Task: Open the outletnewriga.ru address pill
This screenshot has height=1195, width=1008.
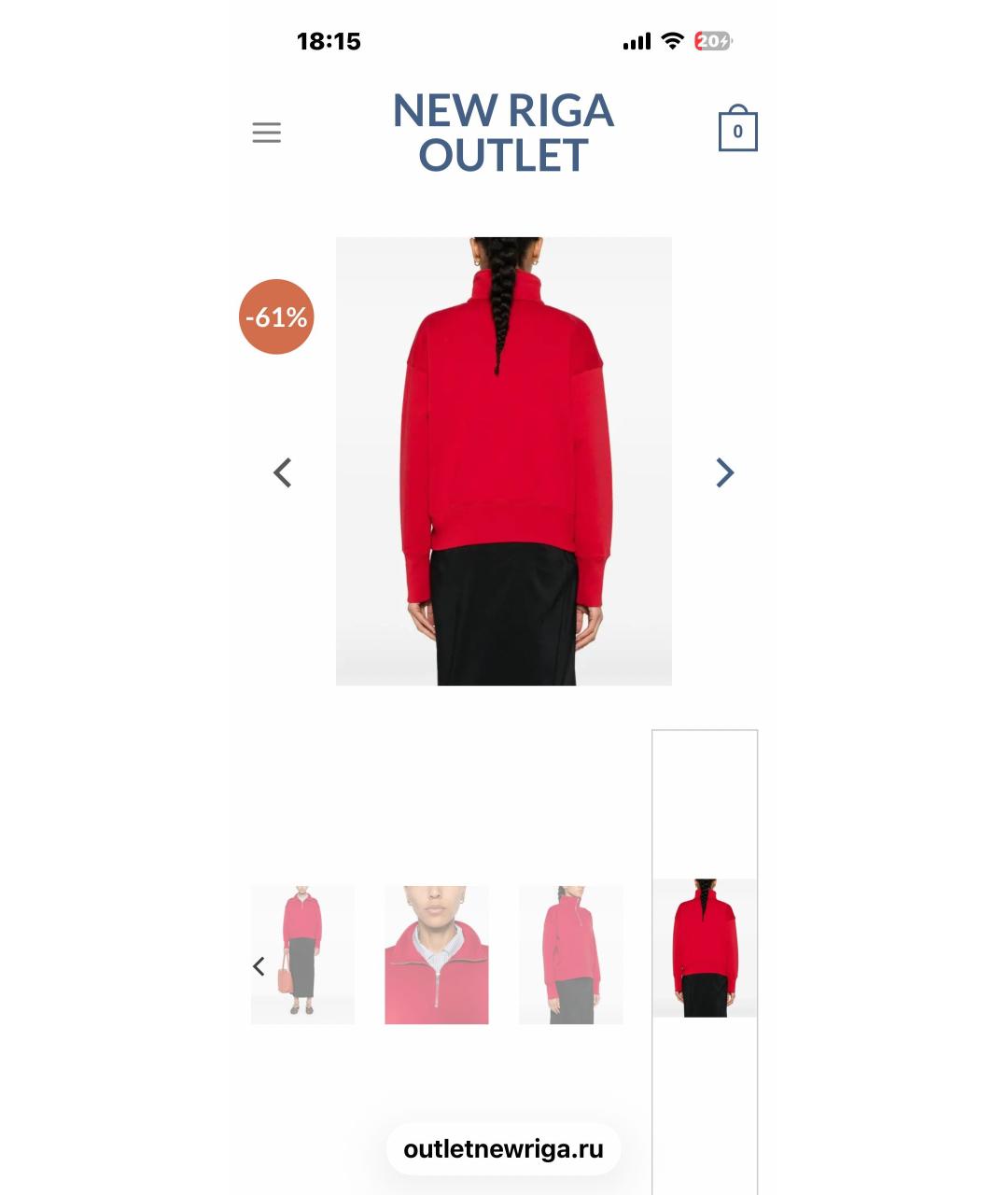Action: (503, 1149)
